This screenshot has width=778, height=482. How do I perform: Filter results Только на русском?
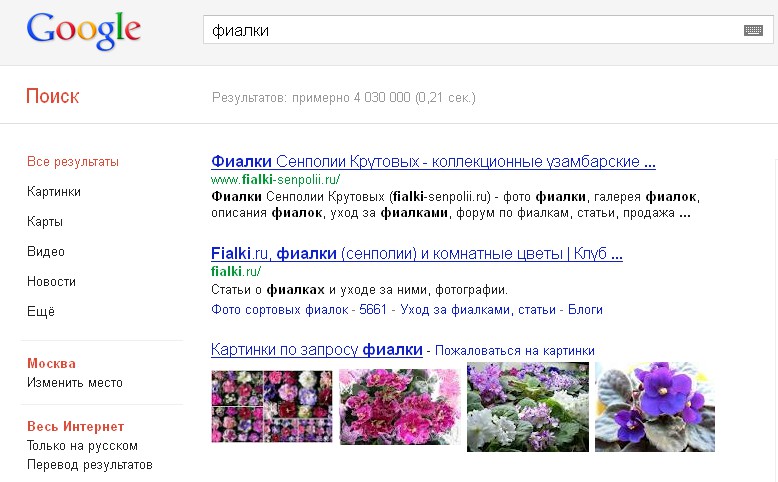(82, 446)
